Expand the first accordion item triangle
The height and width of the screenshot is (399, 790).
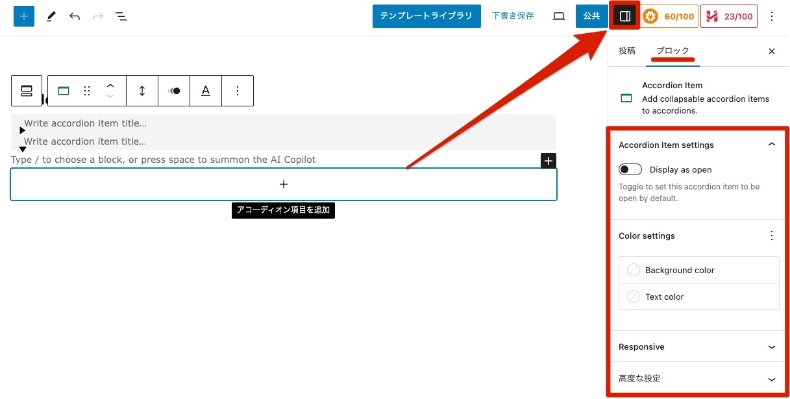point(22,130)
